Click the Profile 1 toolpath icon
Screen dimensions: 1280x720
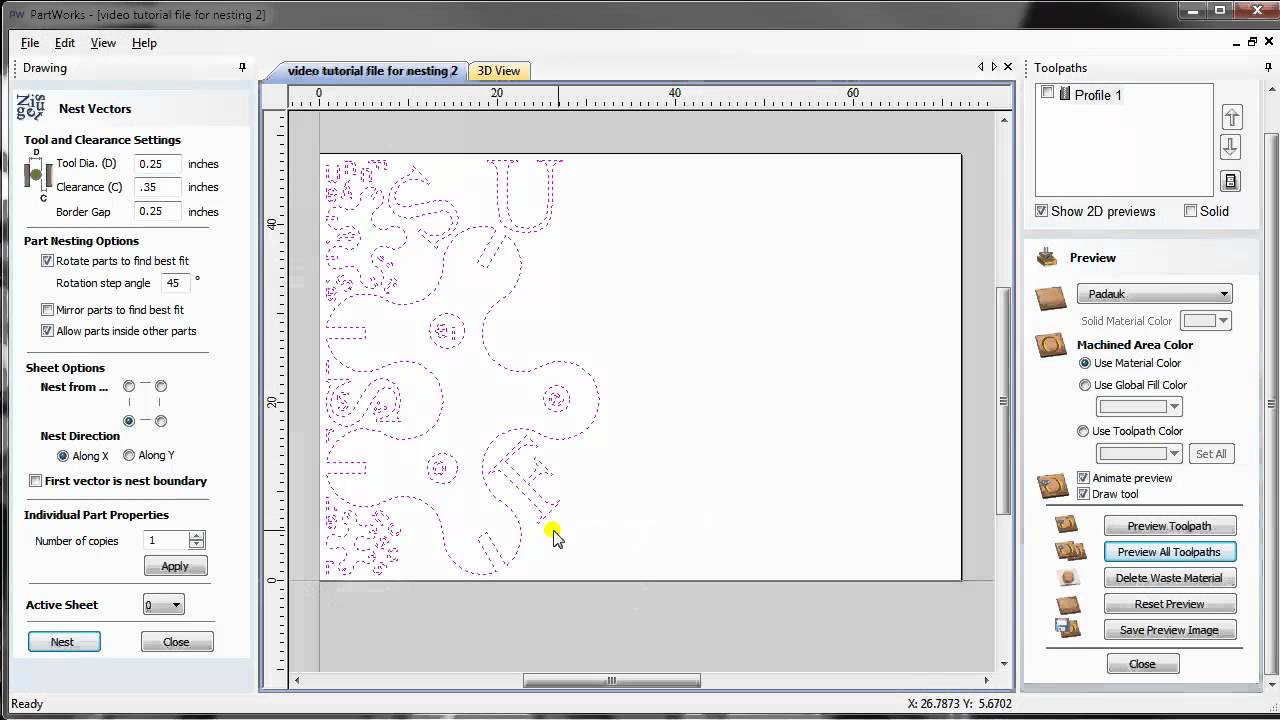[x=1065, y=94]
